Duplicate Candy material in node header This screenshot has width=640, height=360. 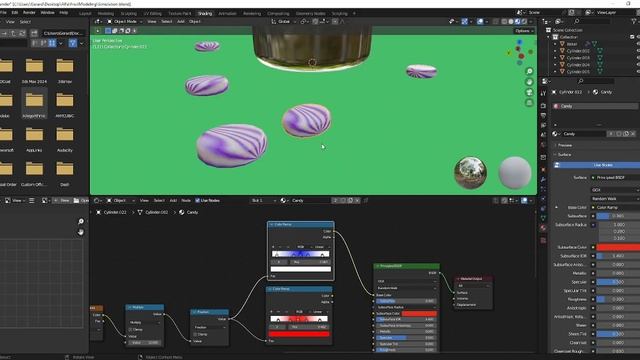coord(350,200)
